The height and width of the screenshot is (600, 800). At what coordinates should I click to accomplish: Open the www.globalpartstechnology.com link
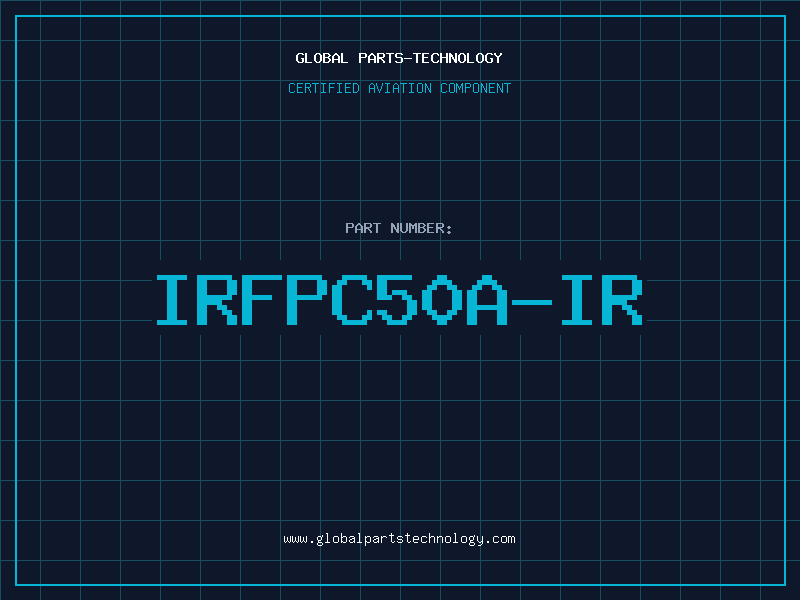pos(399,539)
